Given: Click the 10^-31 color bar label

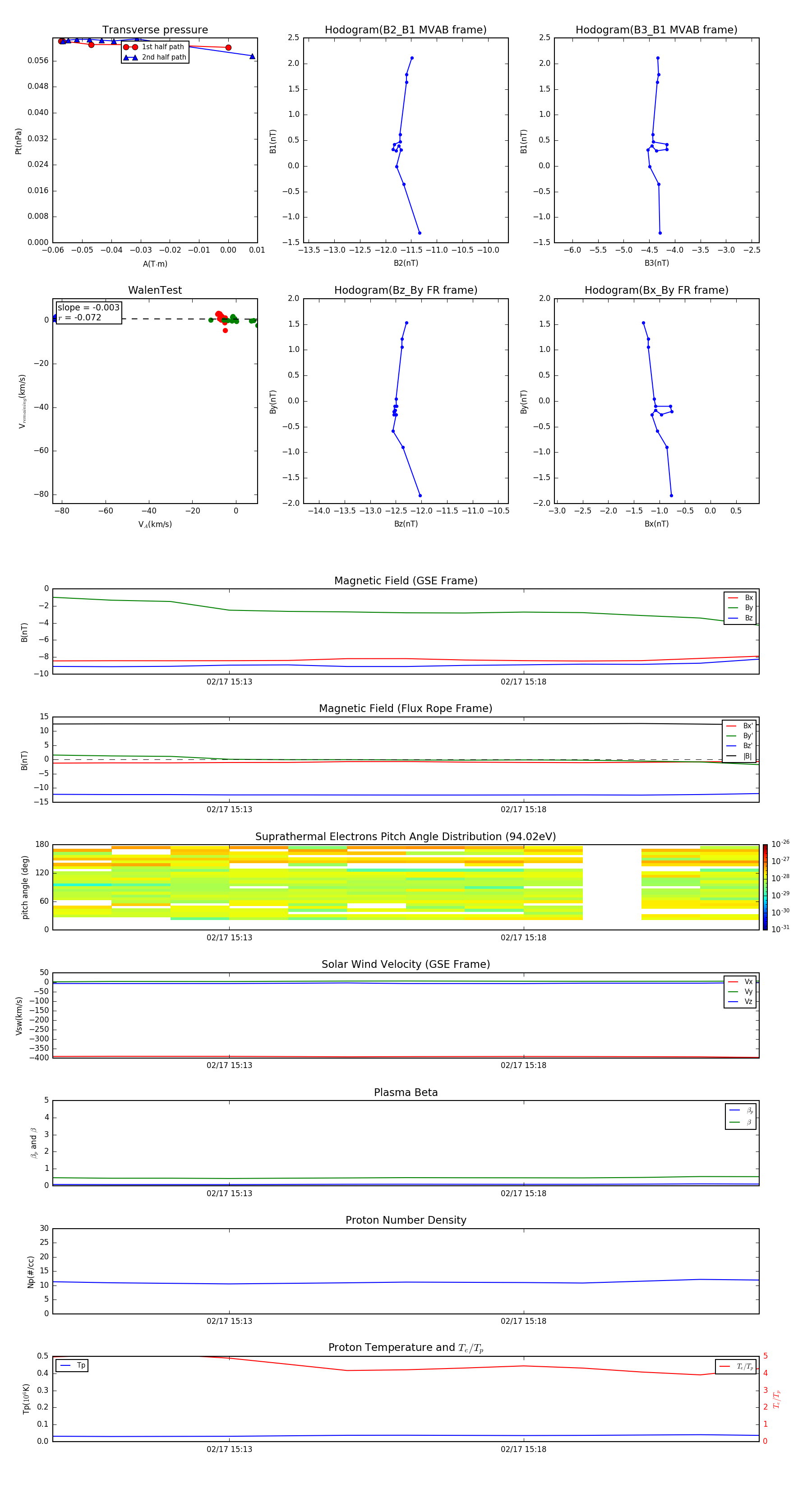Looking at the screenshot, I should (x=780, y=929).
